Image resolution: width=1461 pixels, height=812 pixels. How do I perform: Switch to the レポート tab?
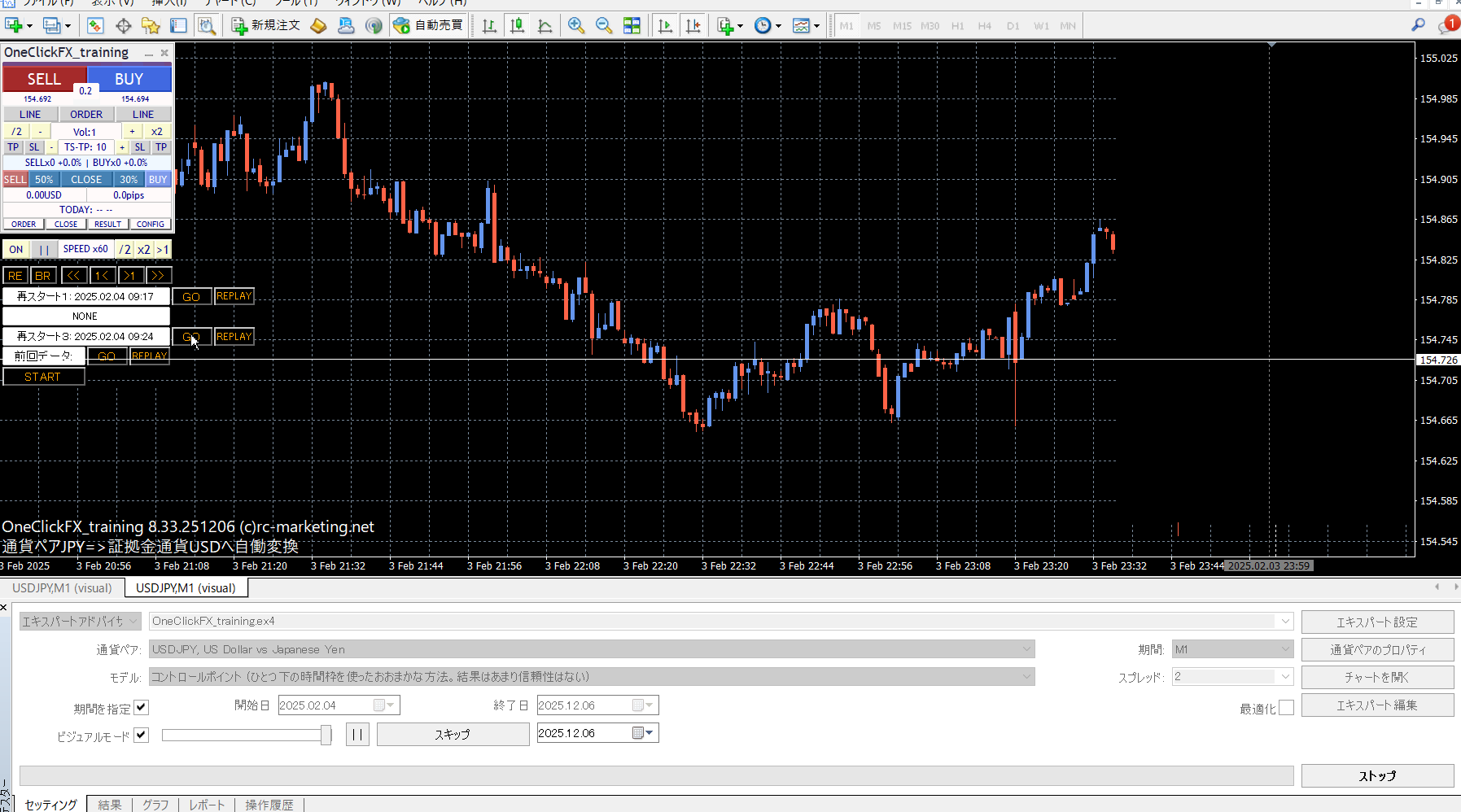click(x=207, y=805)
